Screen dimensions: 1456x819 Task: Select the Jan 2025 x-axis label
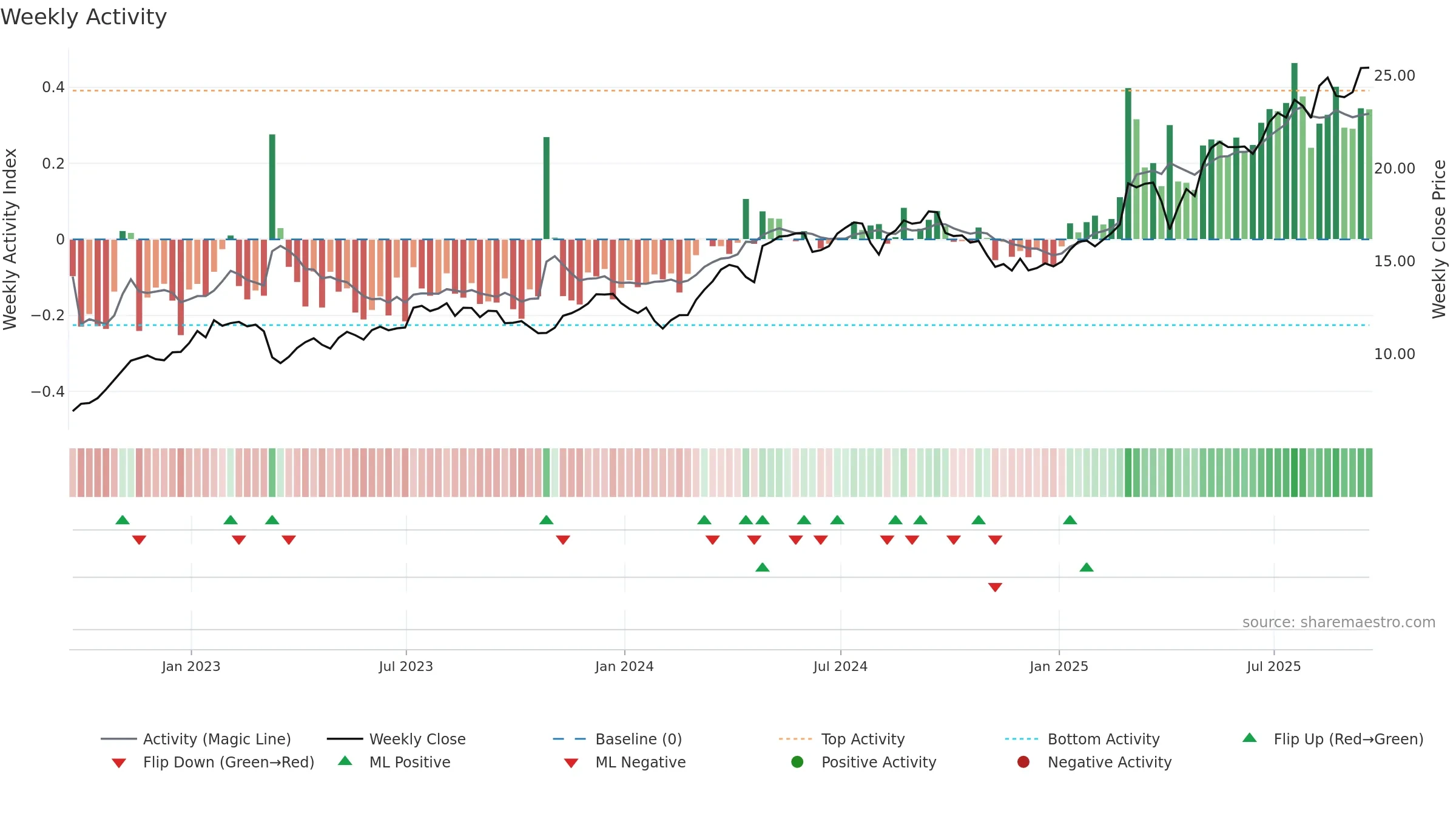pyautogui.click(x=1059, y=666)
